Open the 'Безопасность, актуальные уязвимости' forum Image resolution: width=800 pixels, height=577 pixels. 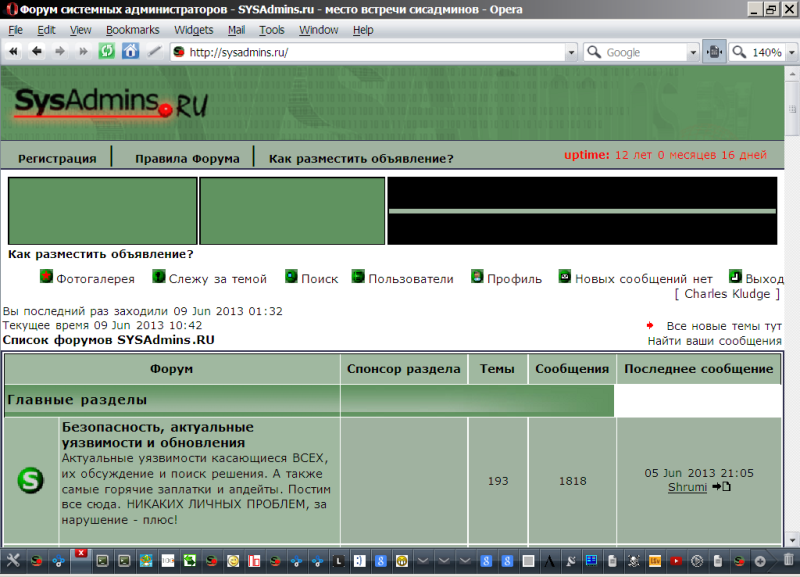pyautogui.click(x=158, y=435)
